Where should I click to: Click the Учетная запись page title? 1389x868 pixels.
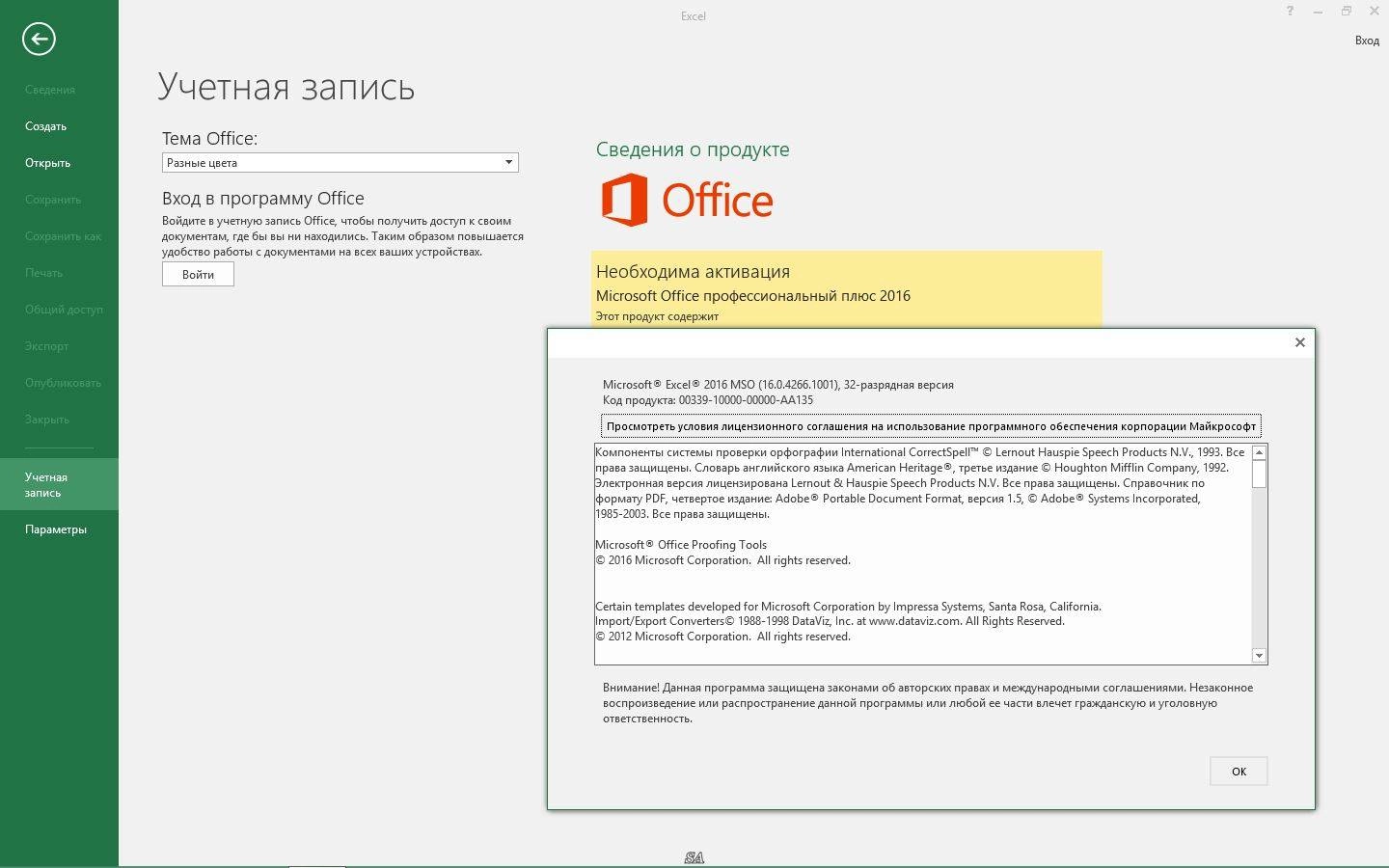tap(286, 87)
